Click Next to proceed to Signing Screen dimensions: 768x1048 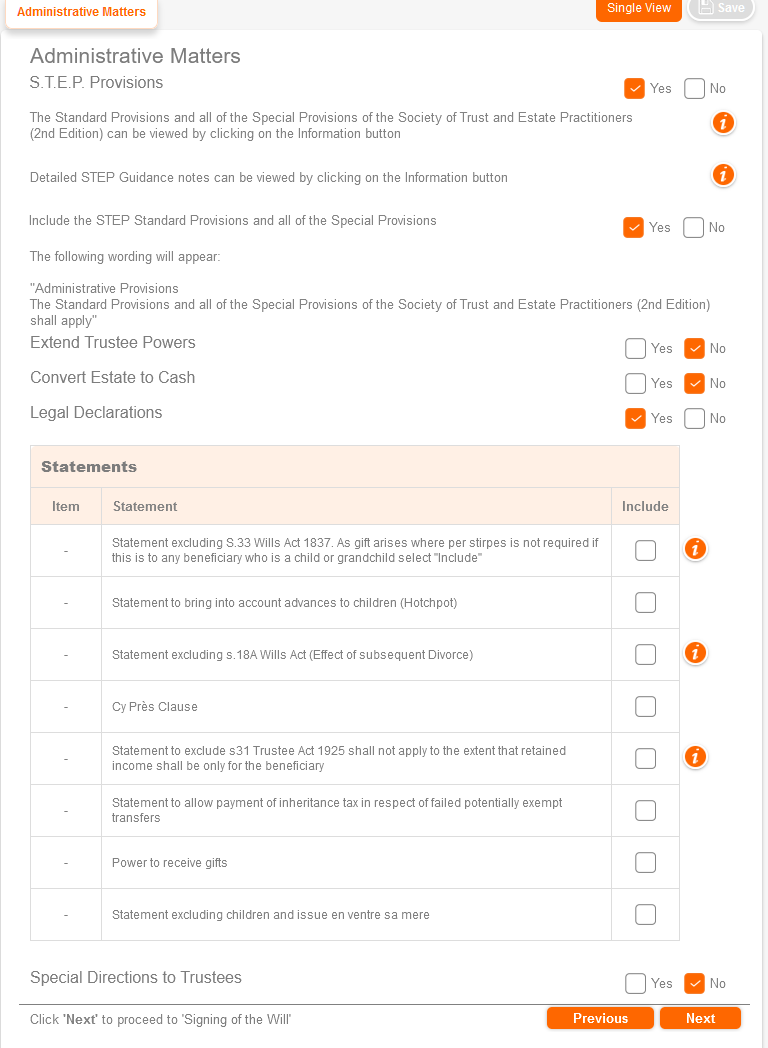700,1018
